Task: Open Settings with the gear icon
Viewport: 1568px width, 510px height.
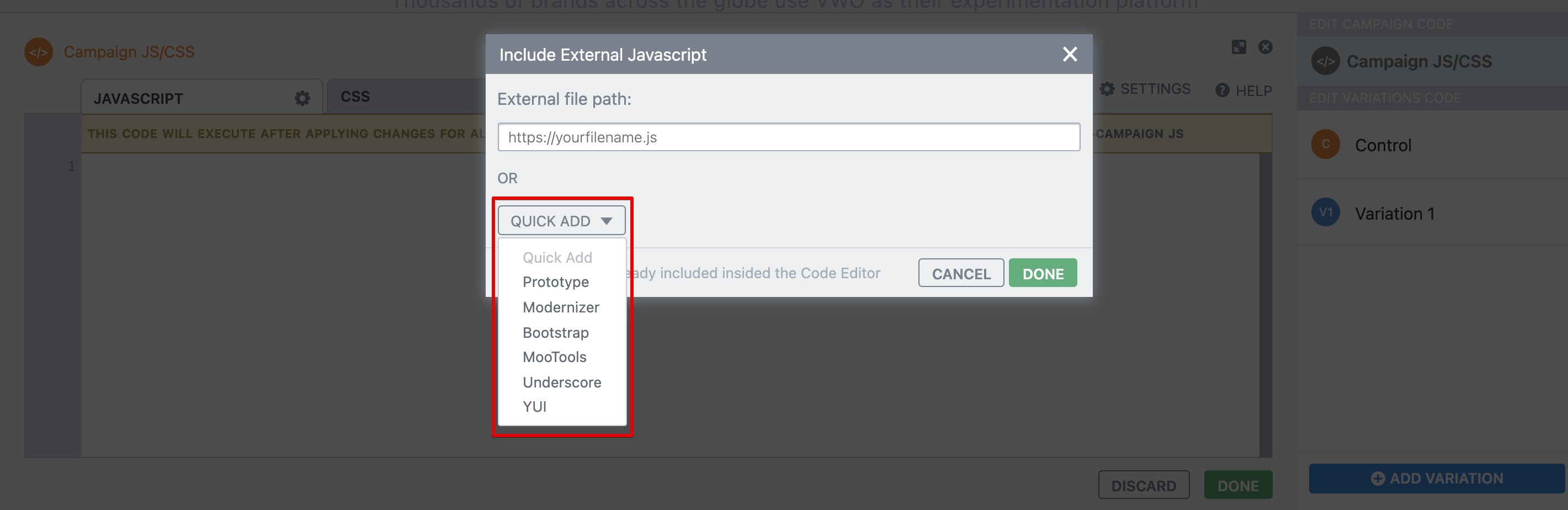Action: (1107, 89)
